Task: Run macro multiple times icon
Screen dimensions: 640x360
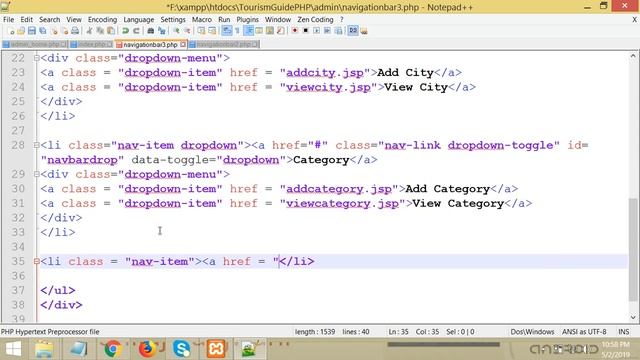Action: (x=327, y=31)
